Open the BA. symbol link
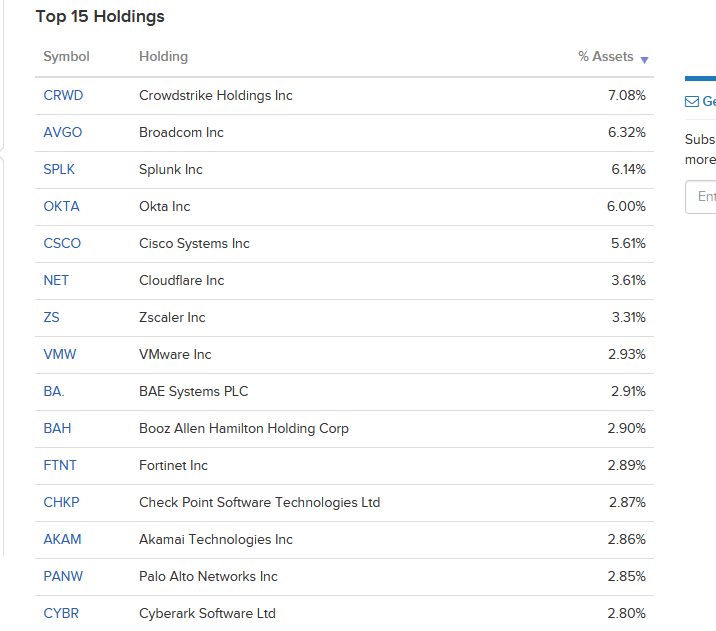Viewport: 716px width, 631px height. (x=54, y=391)
